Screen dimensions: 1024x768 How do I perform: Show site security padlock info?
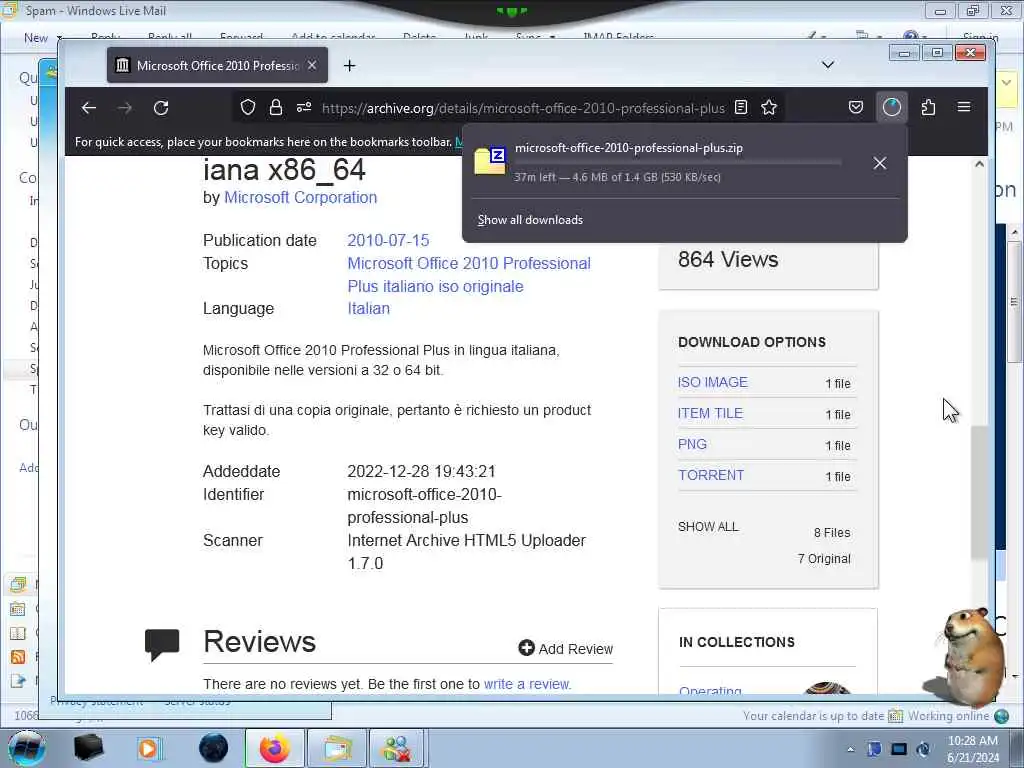point(276,107)
